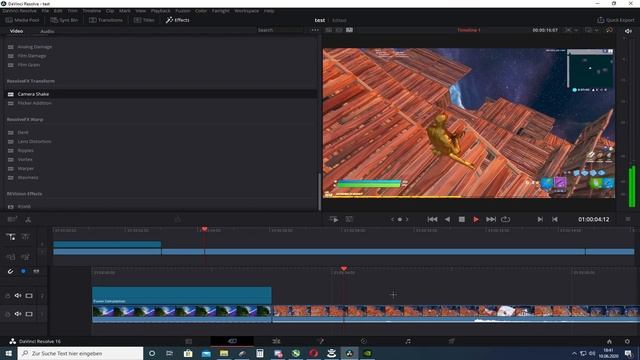640x360 pixels.
Task: Stop playback
Action: [462, 220]
